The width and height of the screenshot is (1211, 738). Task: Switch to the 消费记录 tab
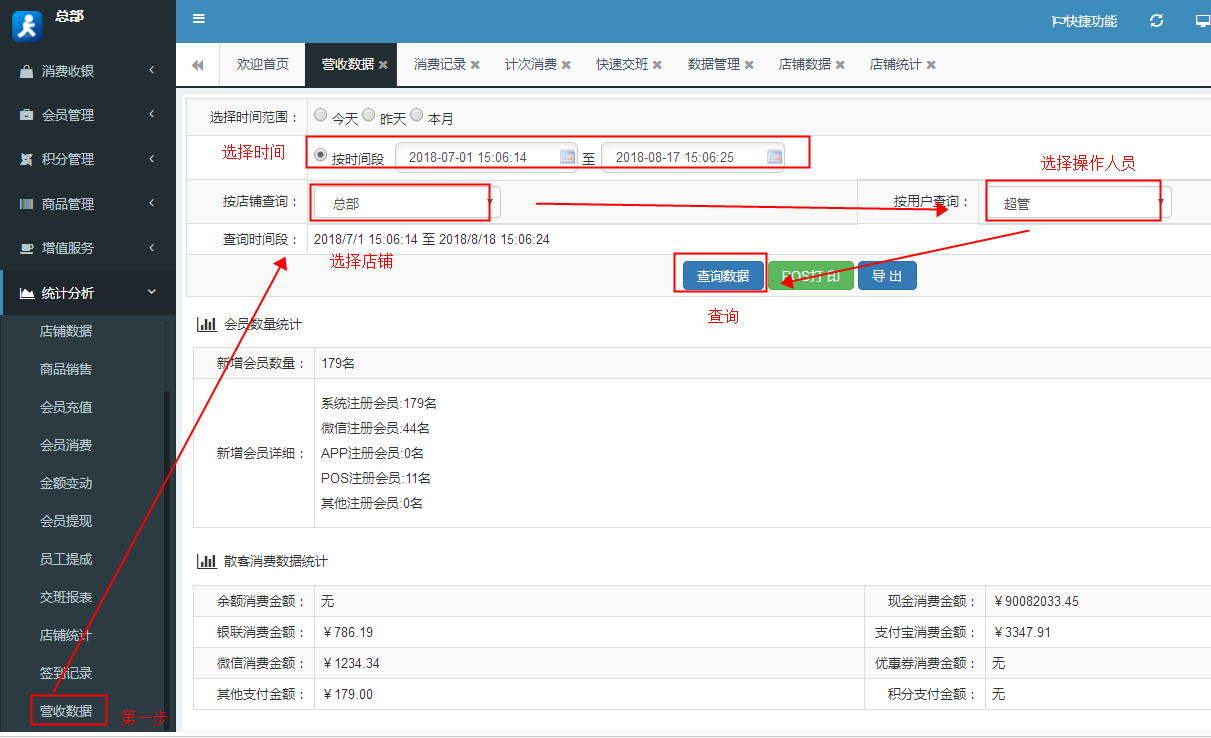tap(440, 63)
